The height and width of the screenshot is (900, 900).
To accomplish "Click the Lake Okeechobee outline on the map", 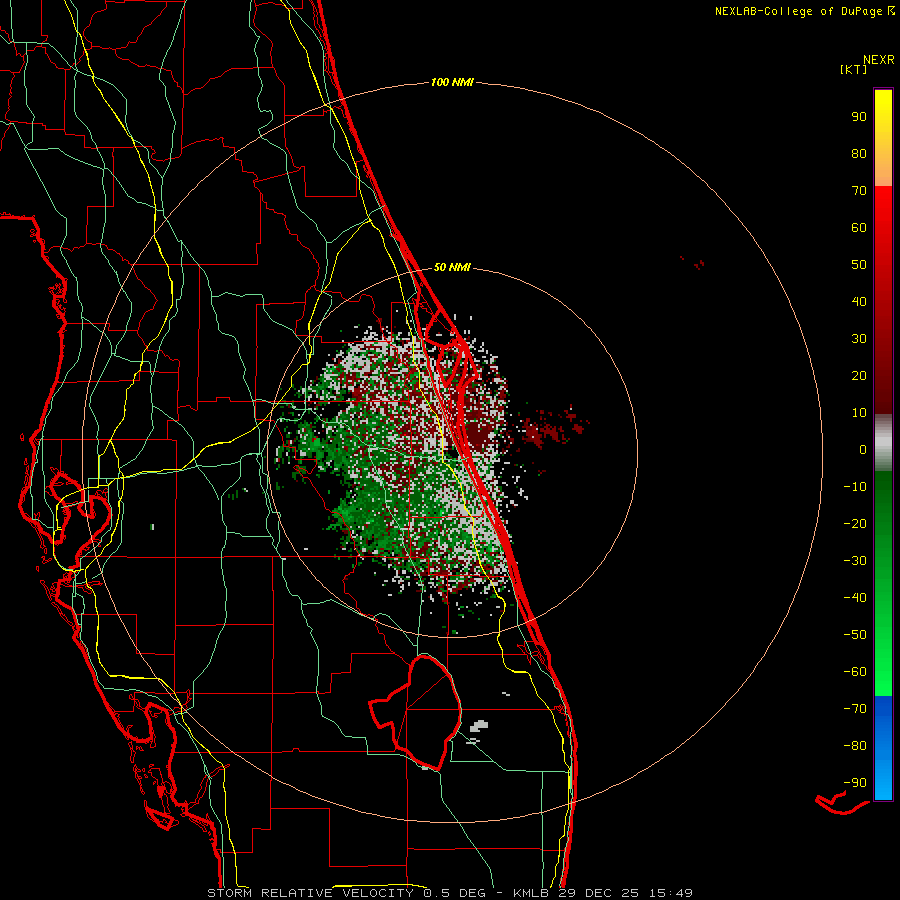I will 416,712.
